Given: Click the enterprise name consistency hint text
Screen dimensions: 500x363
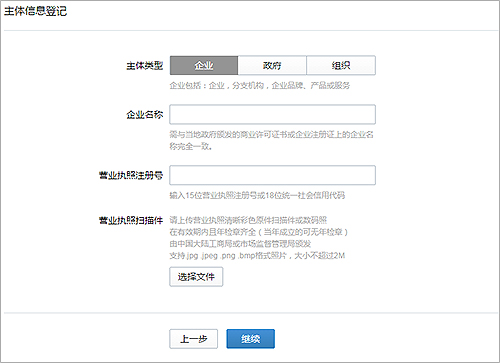Looking at the screenshot, I should pos(271,140).
